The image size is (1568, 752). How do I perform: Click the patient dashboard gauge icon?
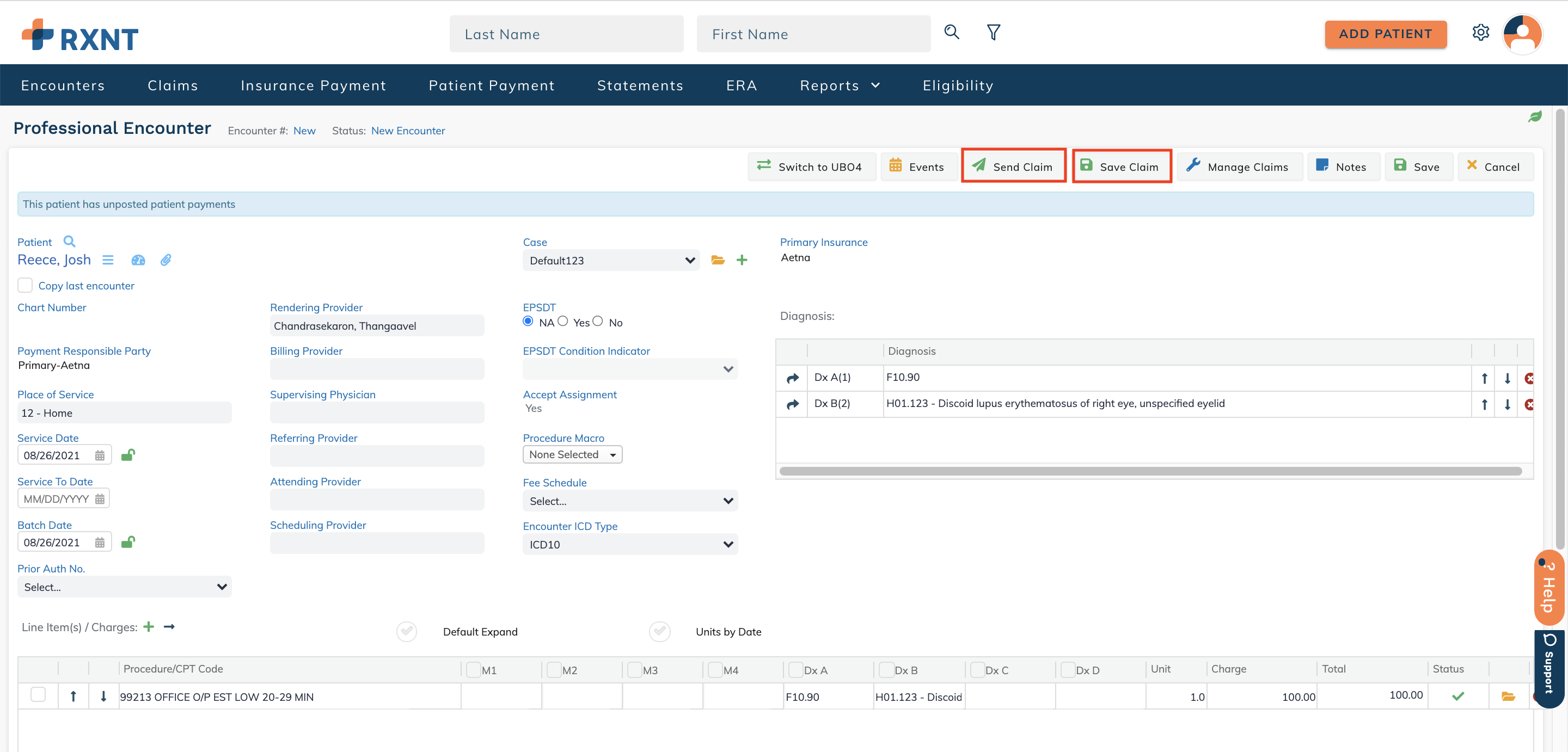138,261
